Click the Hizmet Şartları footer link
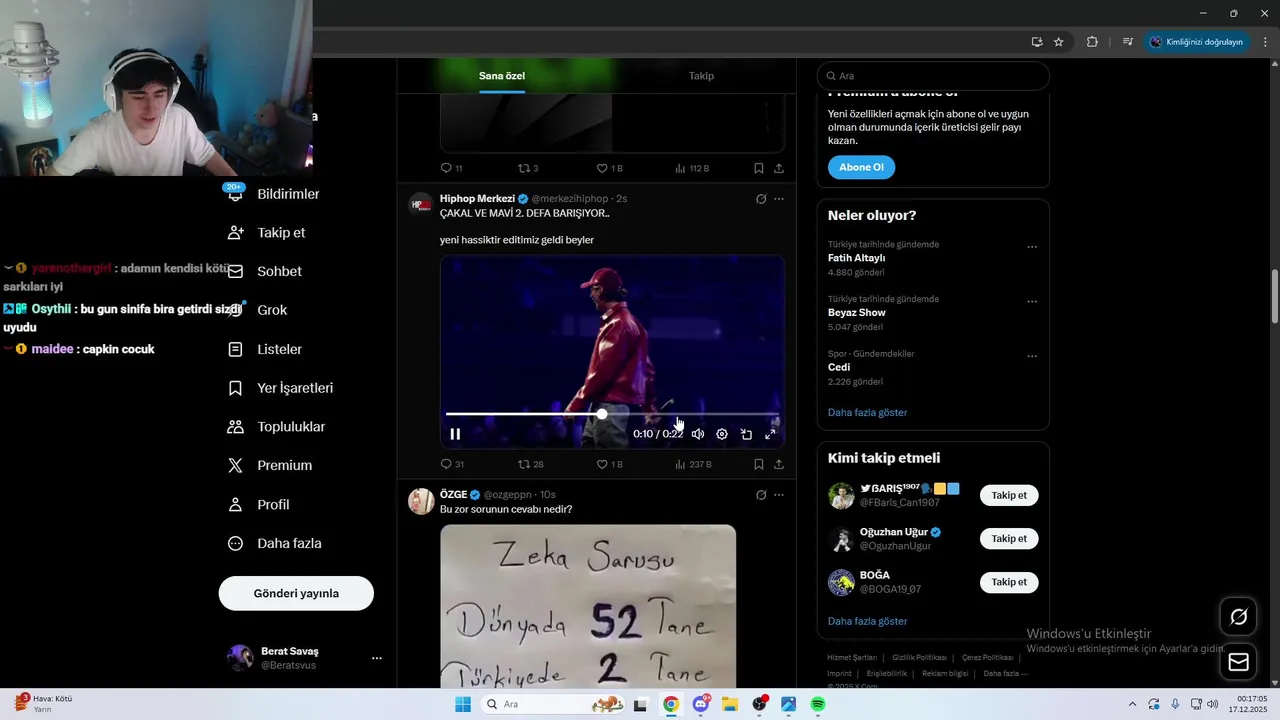 pos(852,657)
